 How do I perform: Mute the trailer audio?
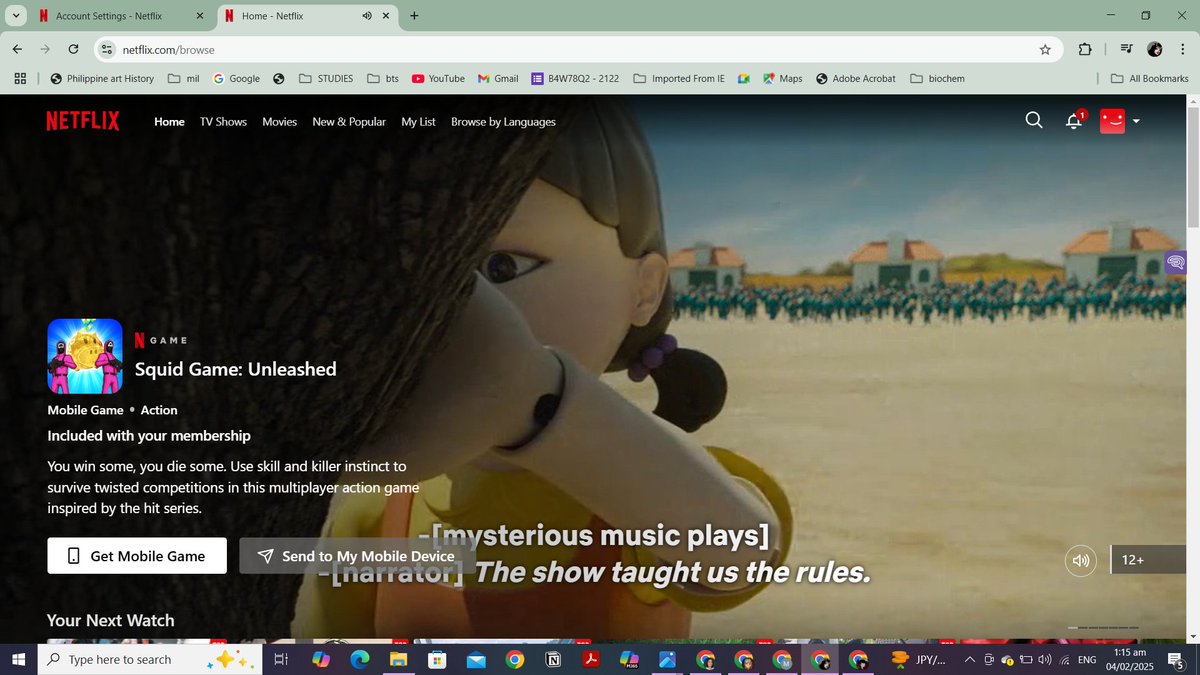tap(1081, 560)
